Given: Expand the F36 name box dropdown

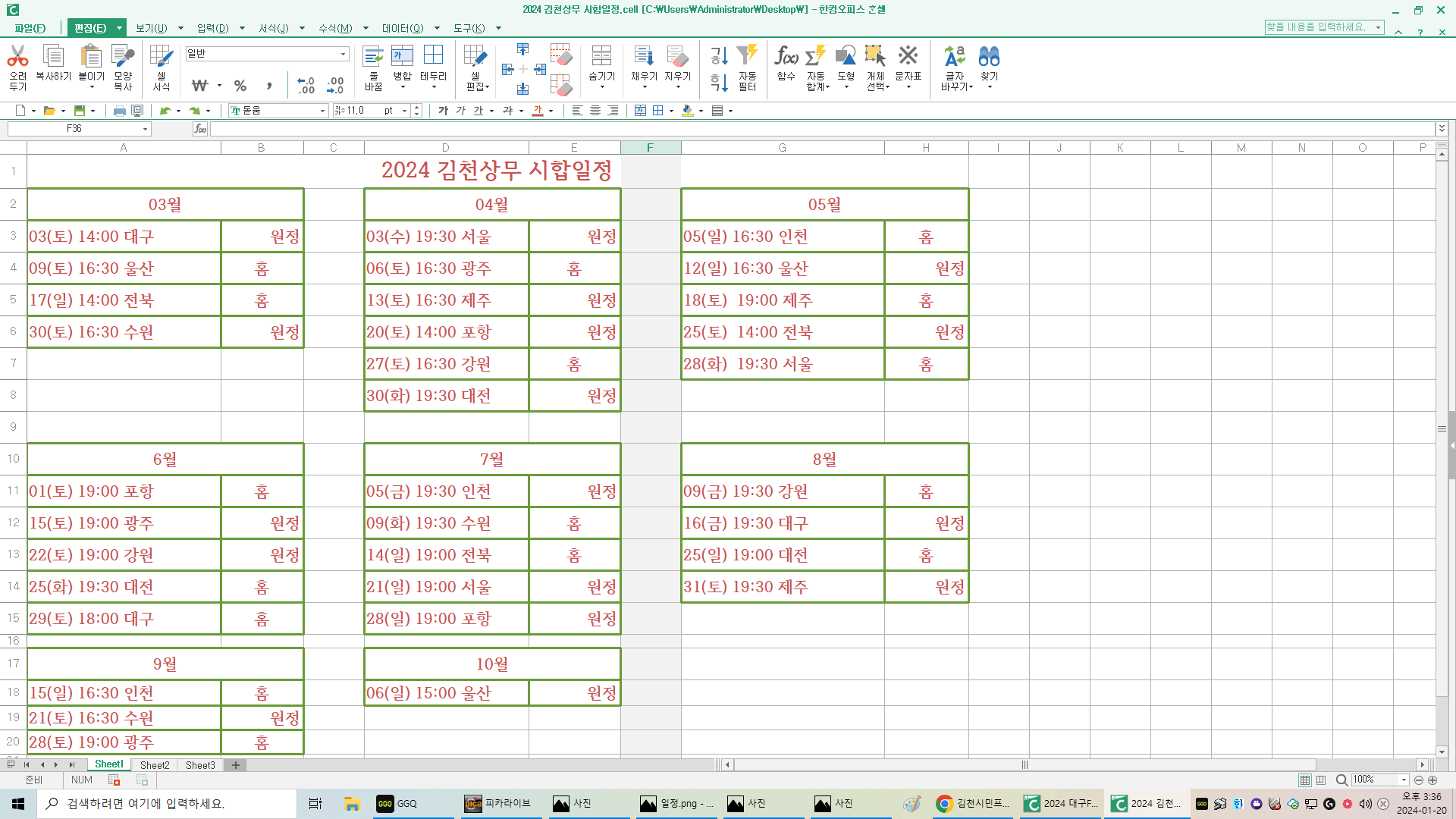Looking at the screenshot, I should [146, 129].
